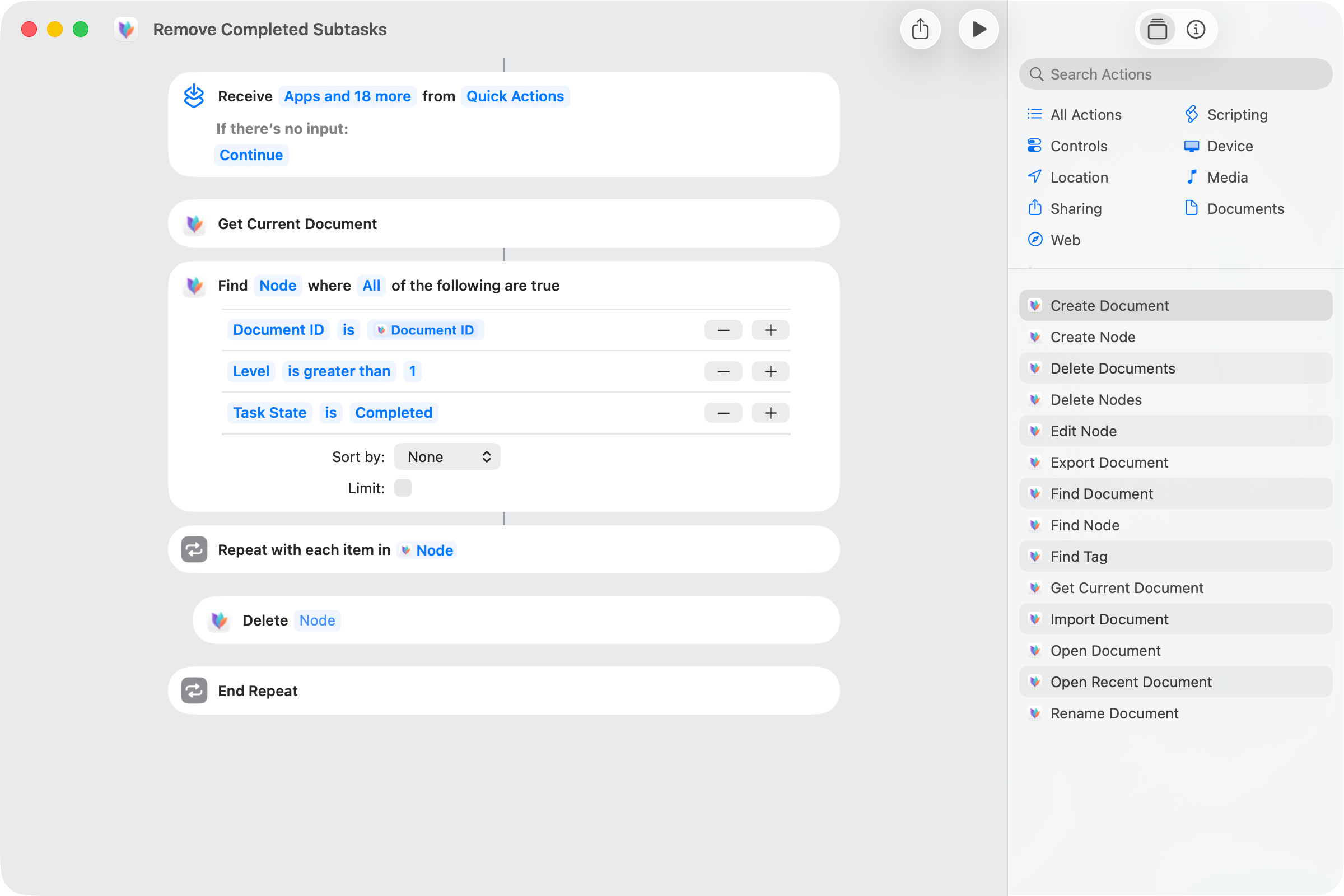1344x896 pixels.
Task: Add a filter after Level row
Action: (771, 371)
